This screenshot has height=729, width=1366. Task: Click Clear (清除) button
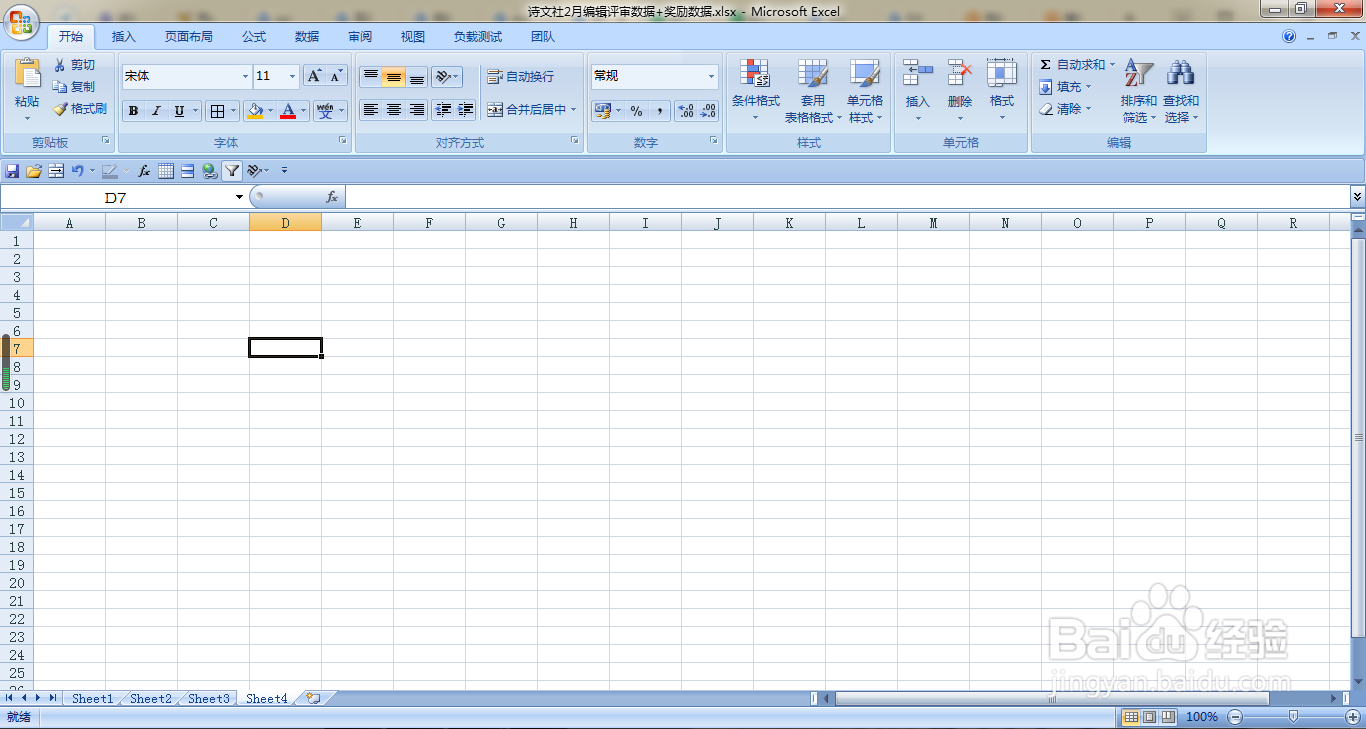1065,109
